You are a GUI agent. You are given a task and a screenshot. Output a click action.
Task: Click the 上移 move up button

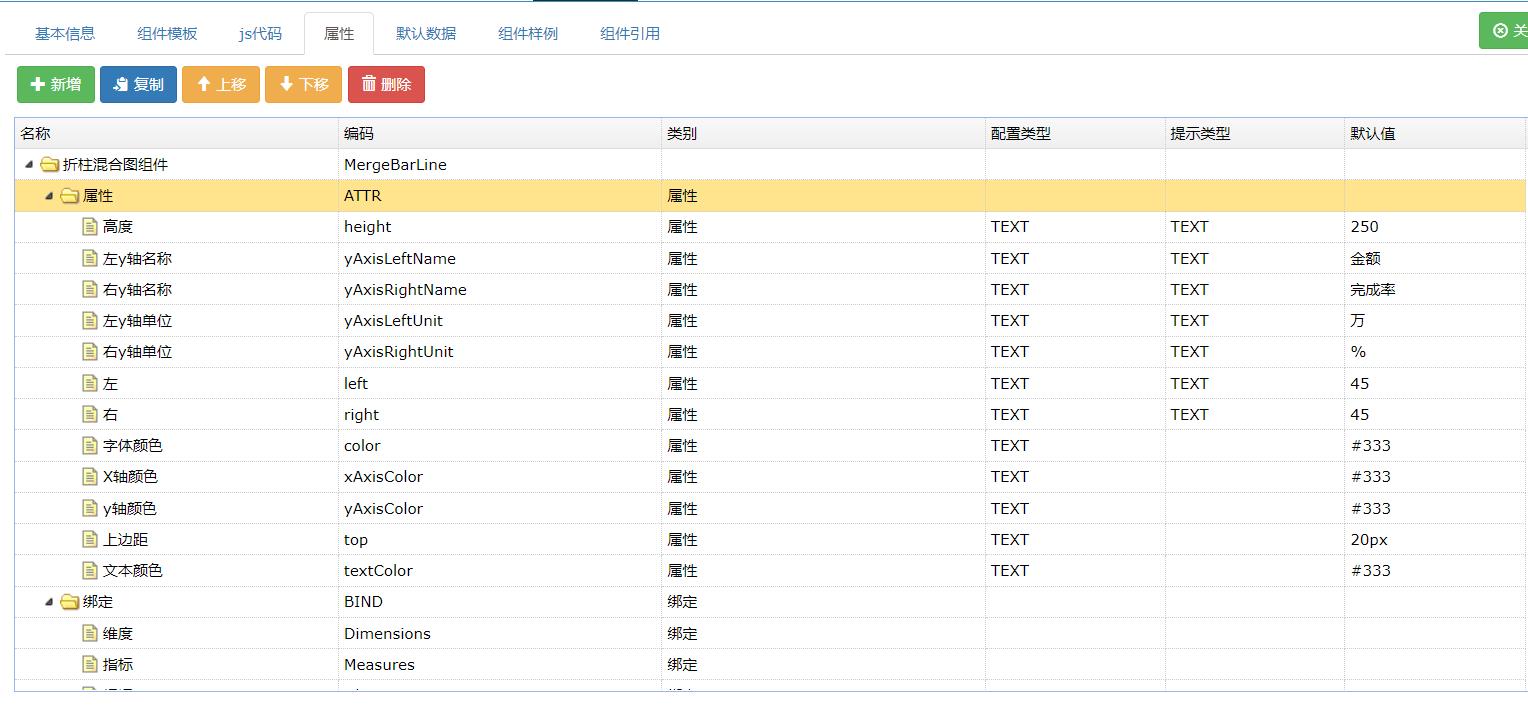click(x=221, y=85)
